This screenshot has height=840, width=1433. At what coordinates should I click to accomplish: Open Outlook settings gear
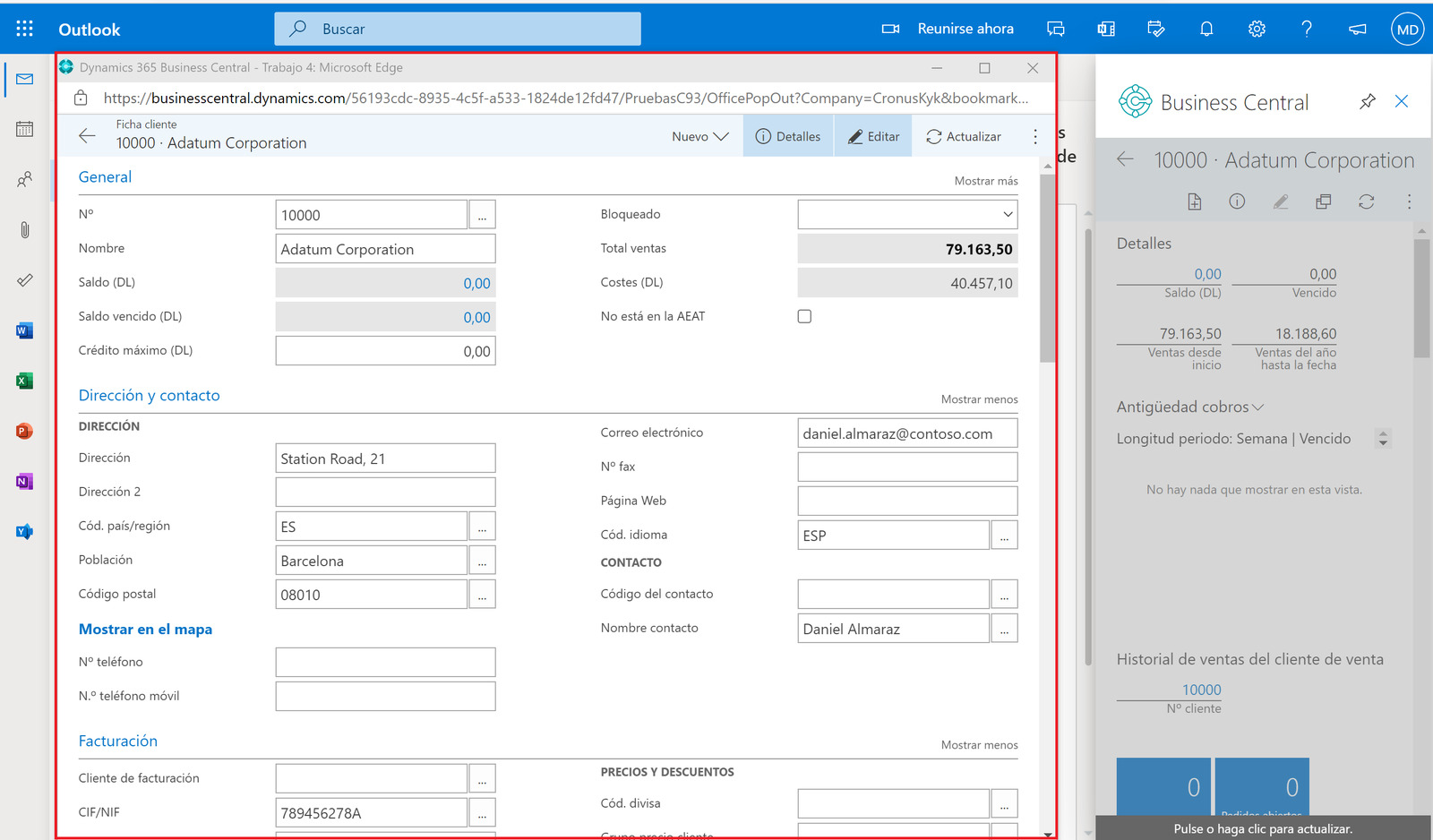pos(1257,29)
